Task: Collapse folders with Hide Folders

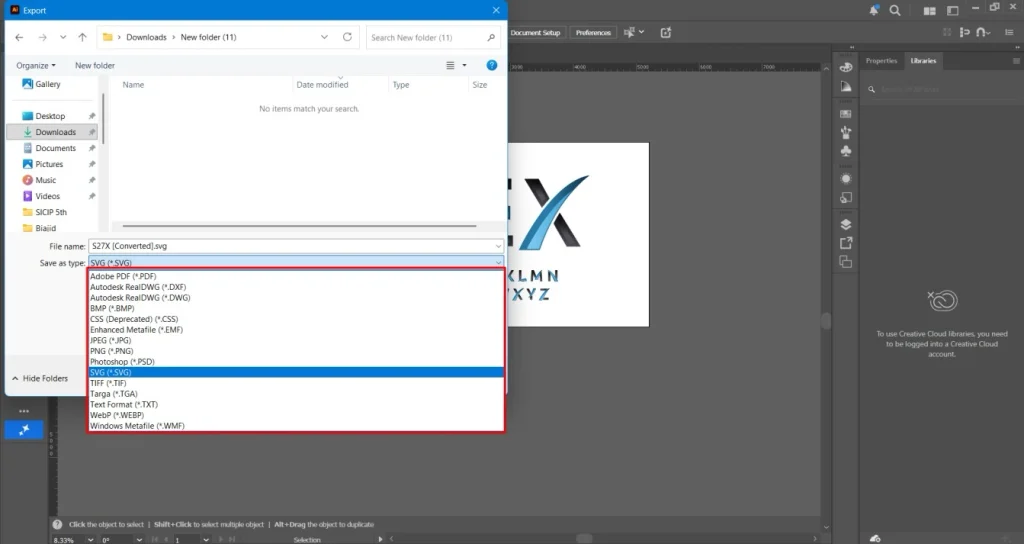Action: pos(39,378)
